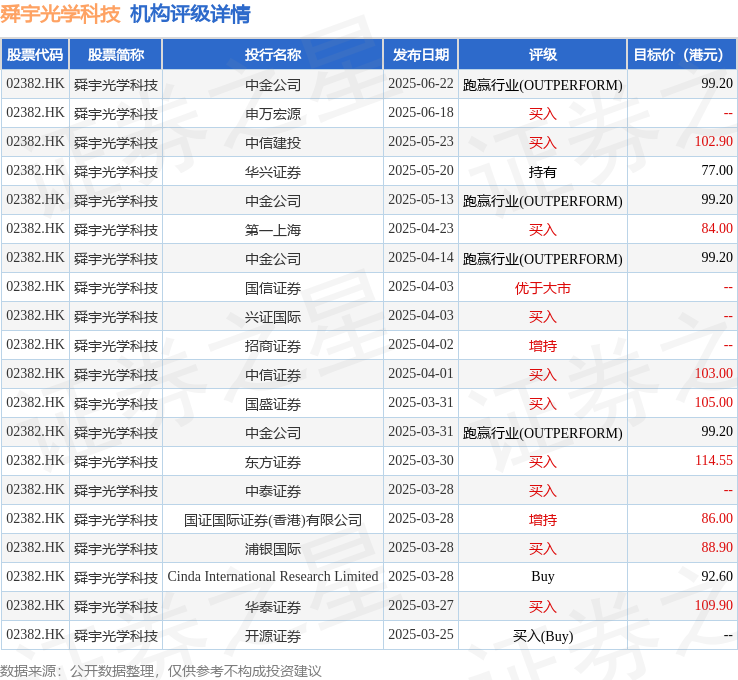Click the heading 机构评级详情

pos(190,14)
